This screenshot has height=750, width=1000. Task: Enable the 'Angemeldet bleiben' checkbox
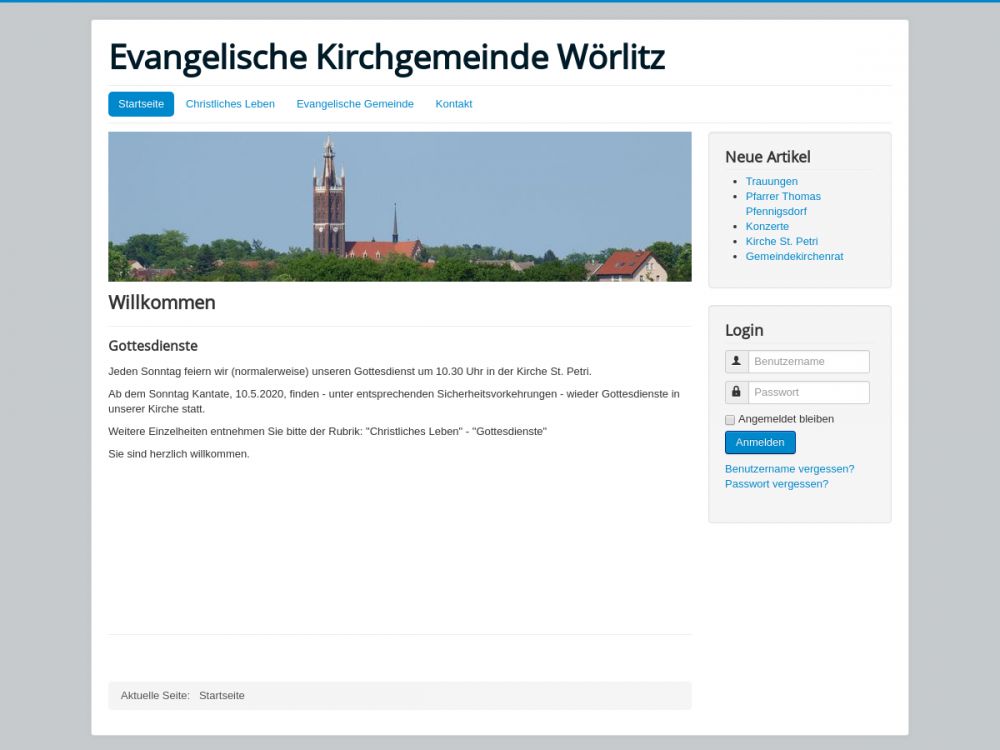tap(730, 420)
